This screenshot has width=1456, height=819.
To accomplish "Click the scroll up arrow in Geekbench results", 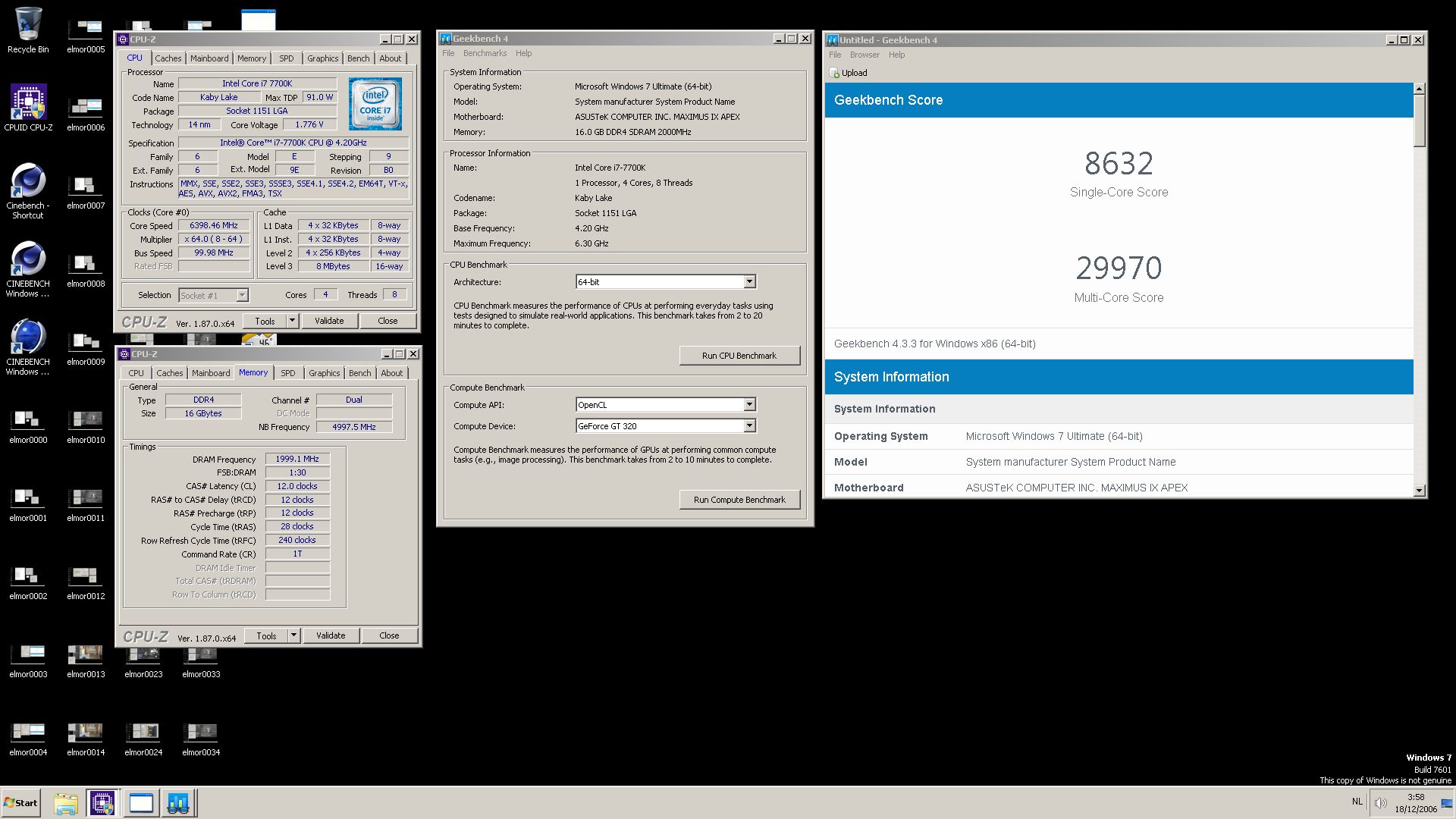I will coord(1420,89).
